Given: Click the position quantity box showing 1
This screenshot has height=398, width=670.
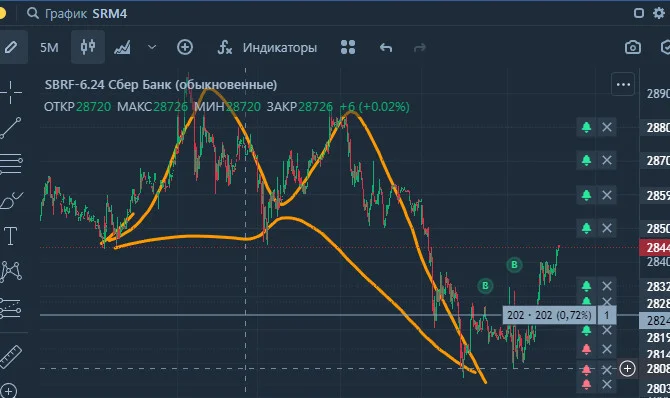Looking at the screenshot, I should pos(606,315).
